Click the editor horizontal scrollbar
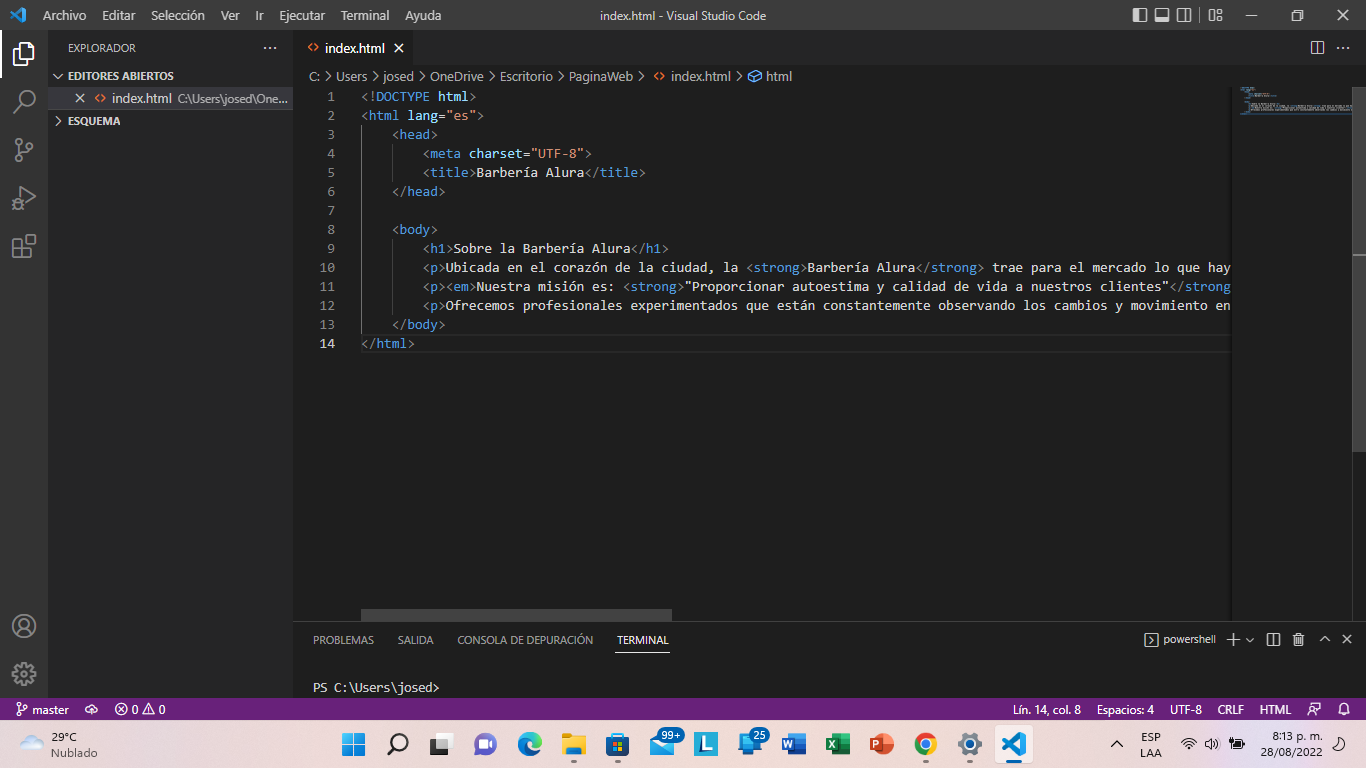This screenshot has width=1366, height=768. (516, 615)
